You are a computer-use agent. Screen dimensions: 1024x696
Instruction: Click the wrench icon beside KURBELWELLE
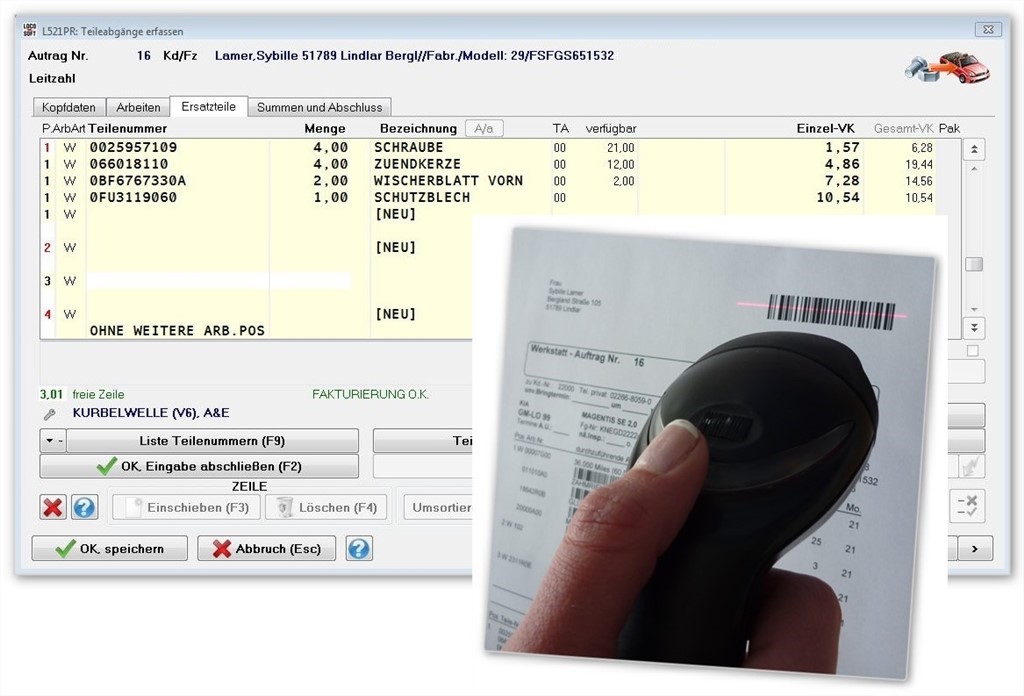(x=49, y=413)
